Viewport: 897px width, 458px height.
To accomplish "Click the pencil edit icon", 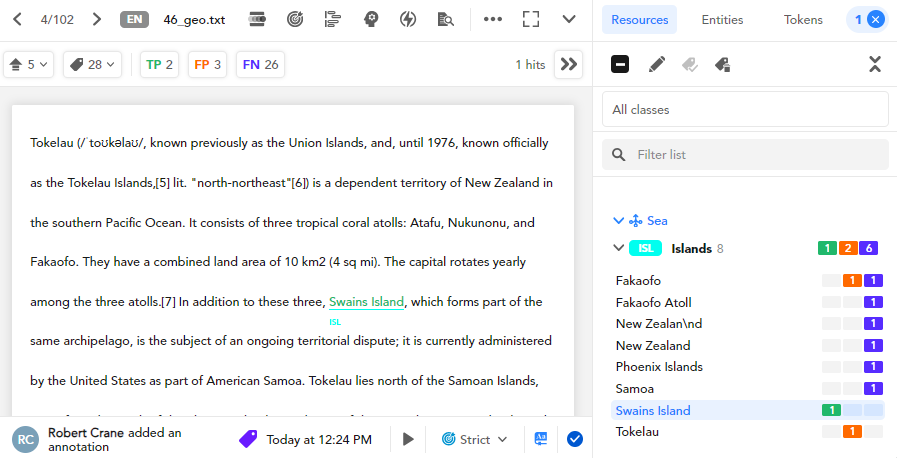I will 656,64.
